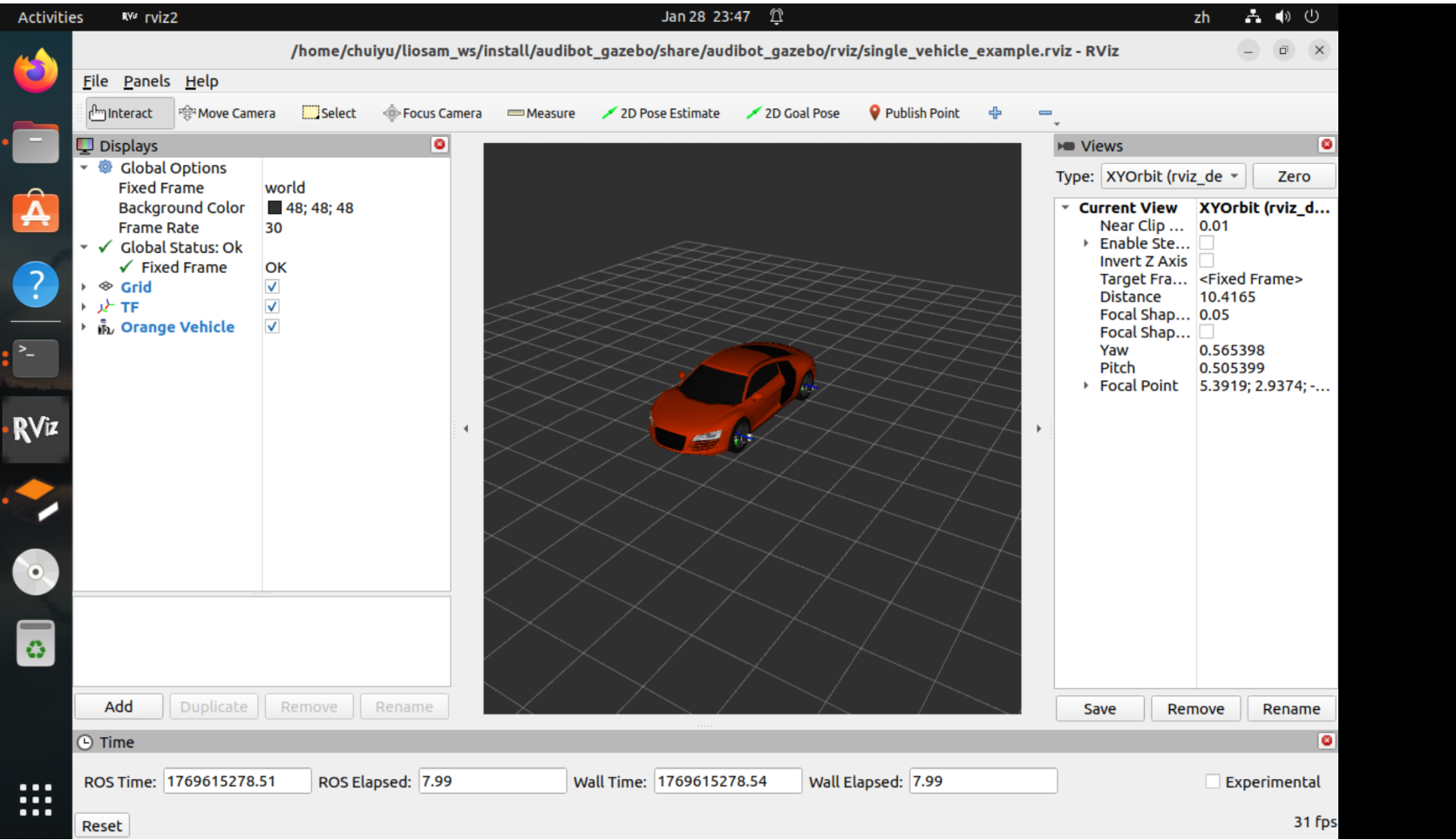Select the 2D Pose Estimate tool

point(661,113)
